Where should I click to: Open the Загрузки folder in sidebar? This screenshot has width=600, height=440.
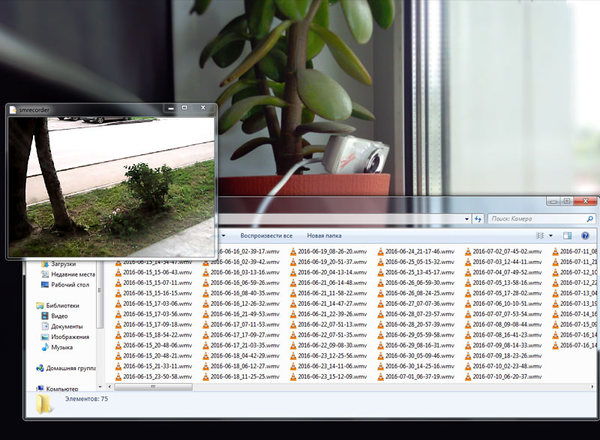point(63,264)
